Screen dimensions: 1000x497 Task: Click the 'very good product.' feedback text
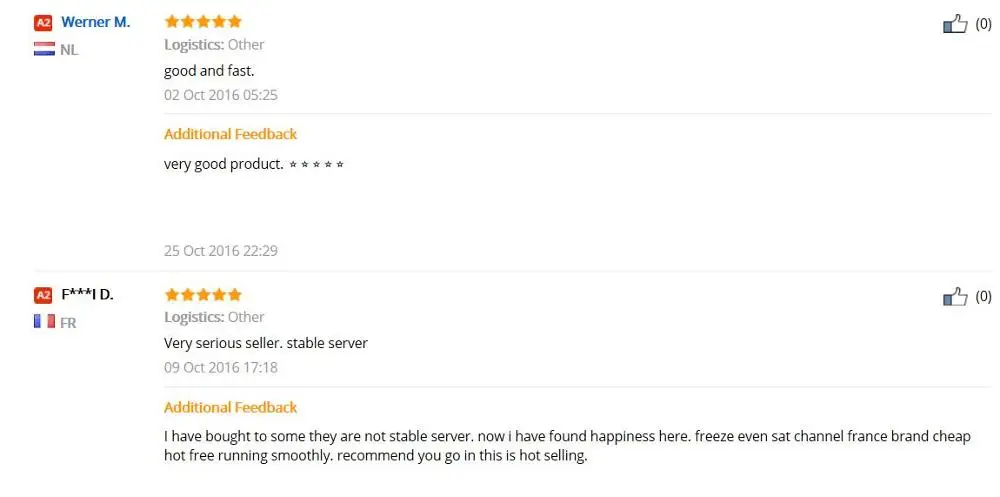pos(224,164)
